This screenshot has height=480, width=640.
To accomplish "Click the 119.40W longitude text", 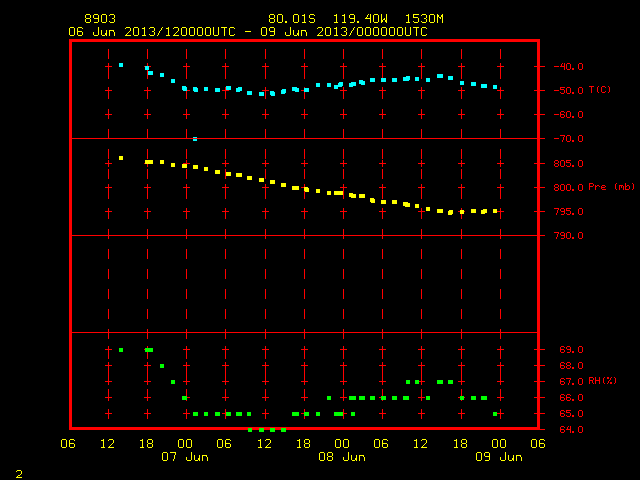I will pos(360,19).
